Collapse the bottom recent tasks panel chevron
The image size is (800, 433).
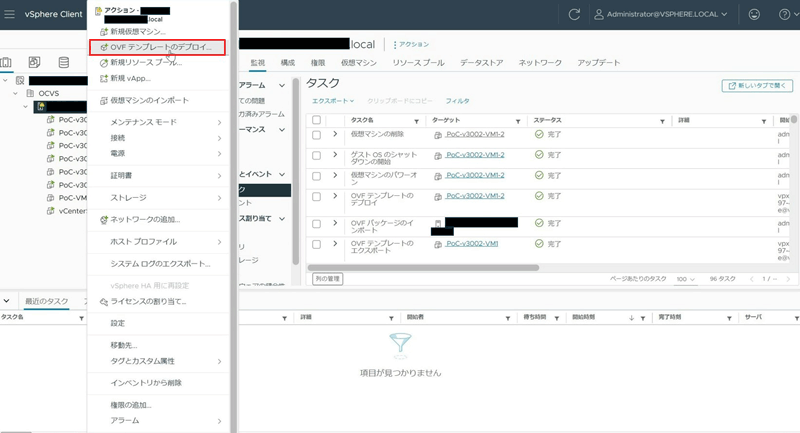[x=7, y=300]
